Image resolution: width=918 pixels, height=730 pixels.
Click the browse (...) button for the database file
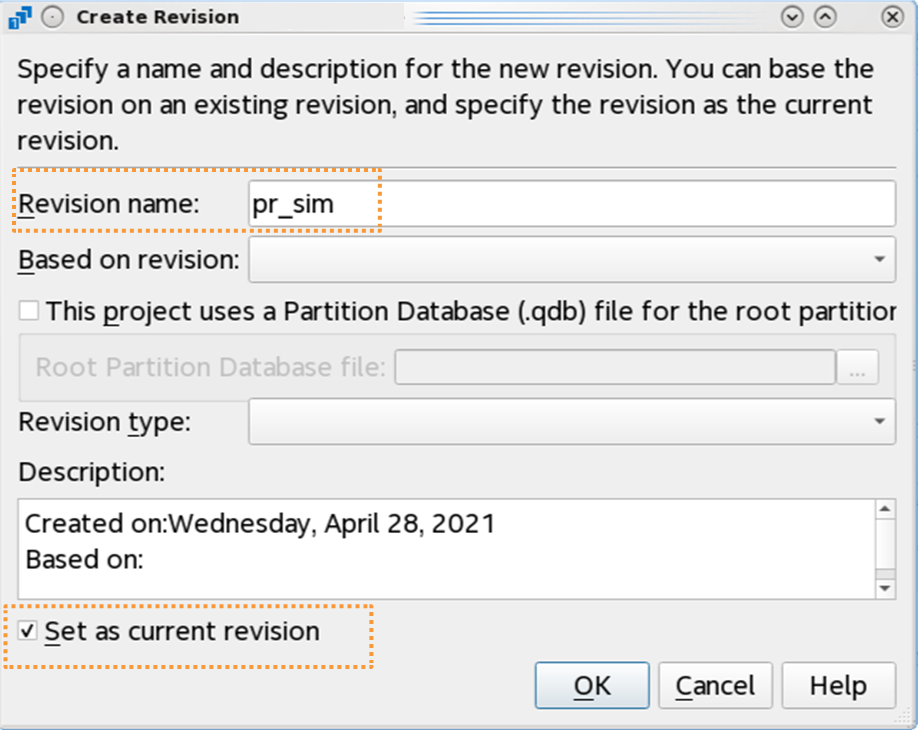click(857, 367)
